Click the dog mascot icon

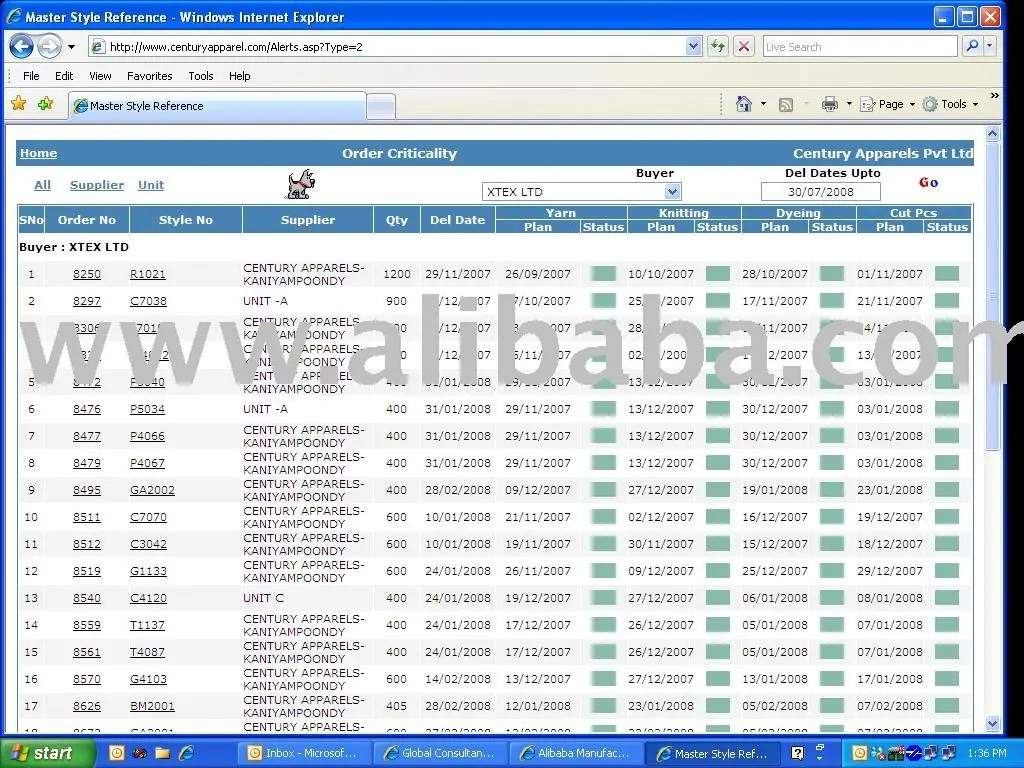pyautogui.click(x=300, y=183)
